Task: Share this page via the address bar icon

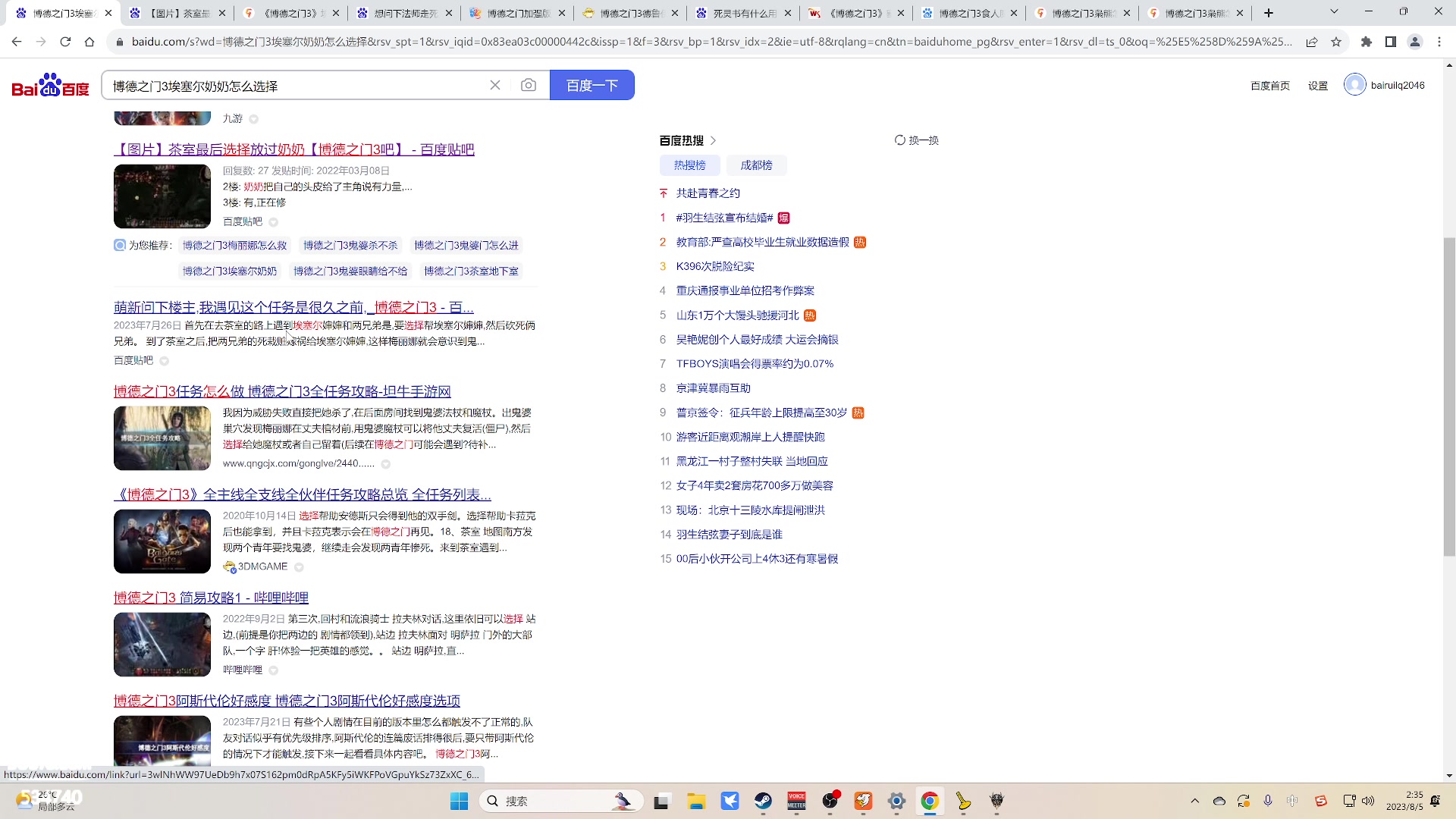Action: pyautogui.click(x=1312, y=42)
